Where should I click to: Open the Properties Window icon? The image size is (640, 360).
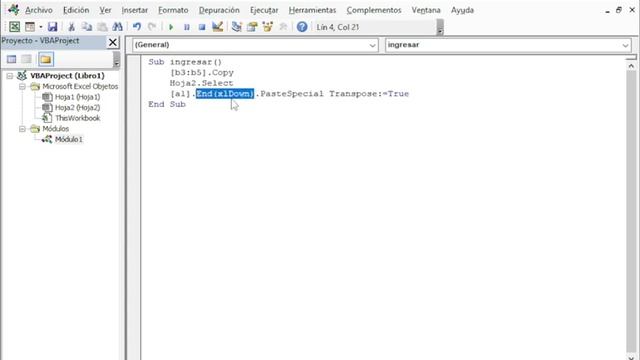(252, 27)
